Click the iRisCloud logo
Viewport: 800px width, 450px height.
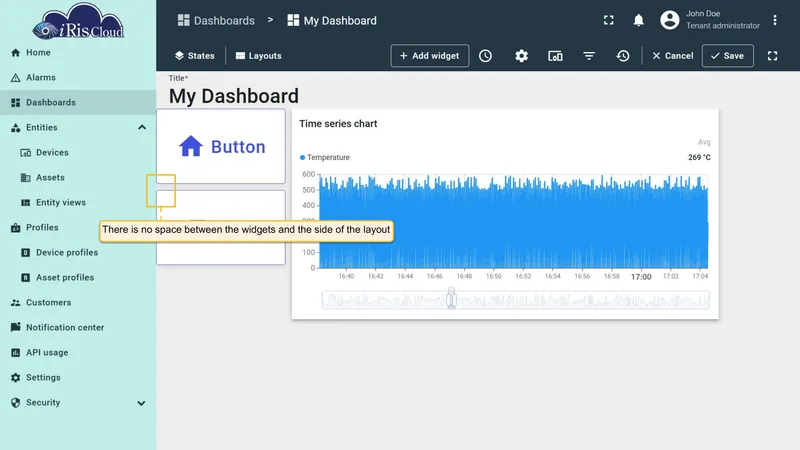(x=78, y=21)
